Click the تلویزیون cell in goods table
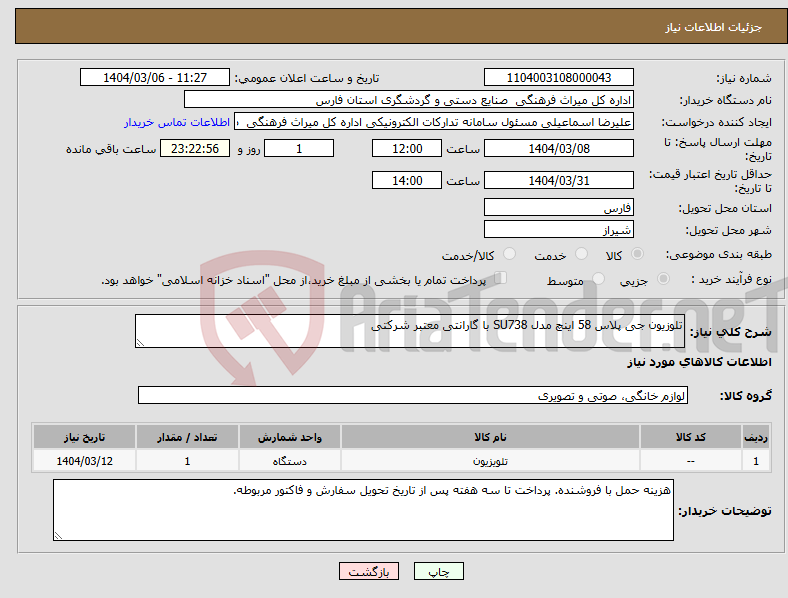This screenshot has height=598, width=788. [x=490, y=461]
